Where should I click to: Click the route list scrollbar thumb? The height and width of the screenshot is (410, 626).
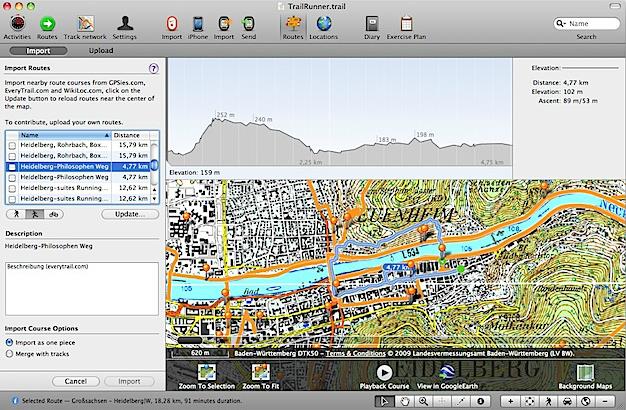tap(154, 165)
